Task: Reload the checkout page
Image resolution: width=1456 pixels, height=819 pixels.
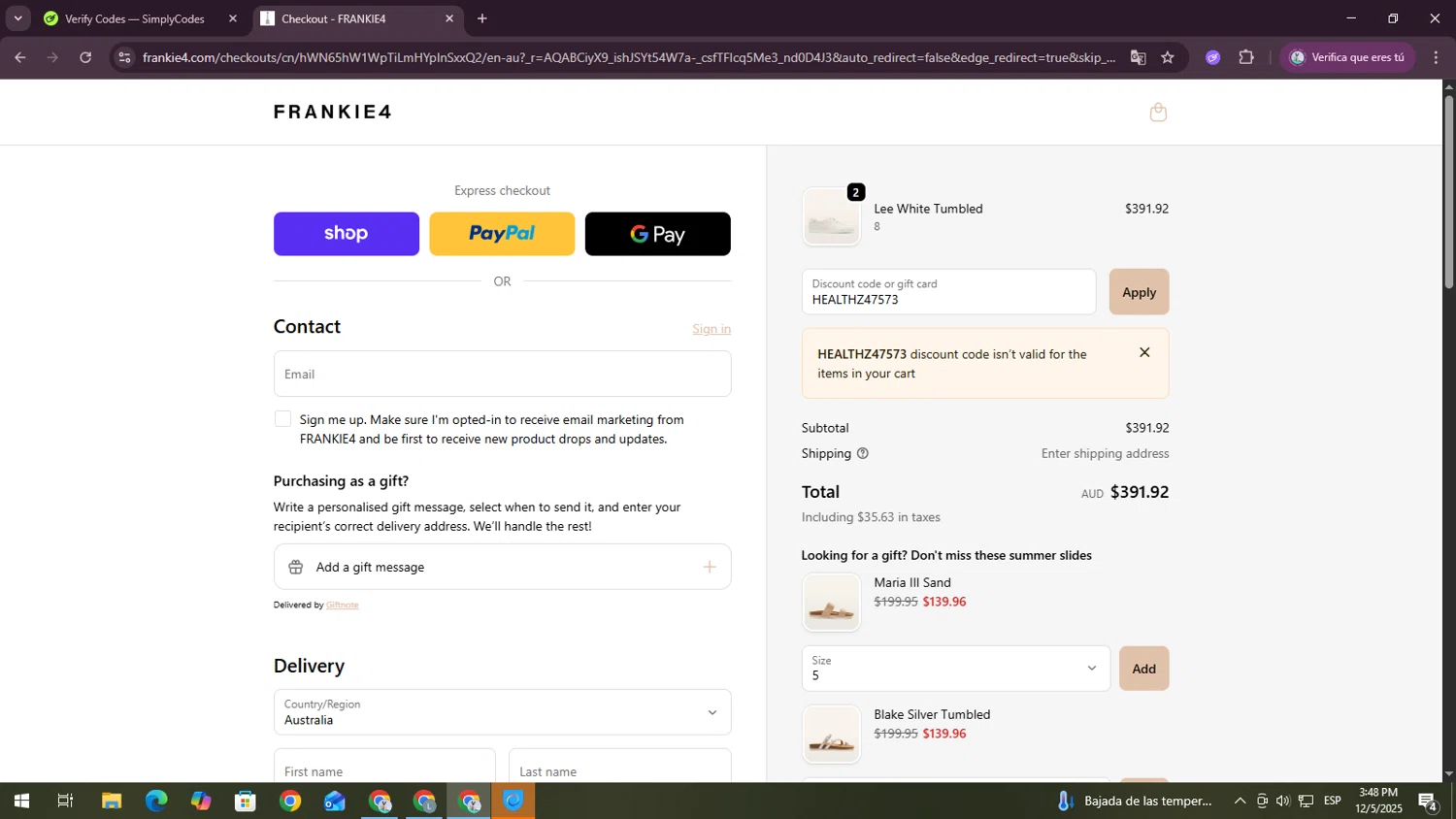Action: pos(85,57)
